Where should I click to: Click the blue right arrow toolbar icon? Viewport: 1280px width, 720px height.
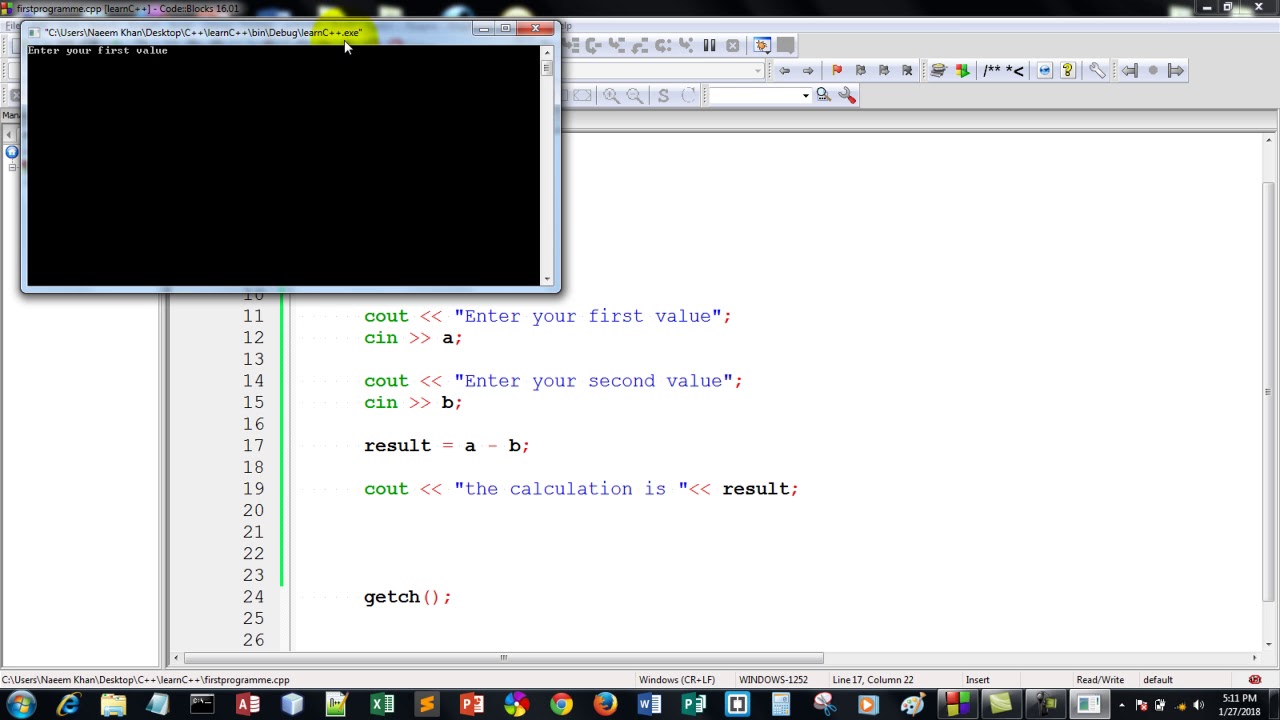(x=1176, y=70)
